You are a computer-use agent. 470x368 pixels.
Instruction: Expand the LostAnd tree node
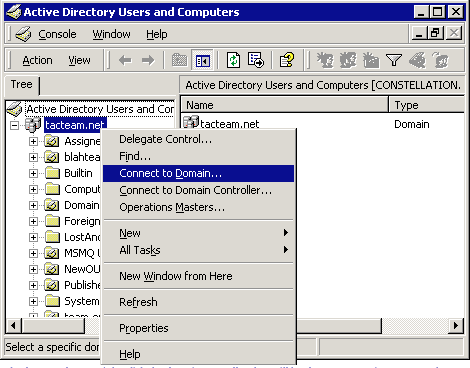(x=33, y=237)
